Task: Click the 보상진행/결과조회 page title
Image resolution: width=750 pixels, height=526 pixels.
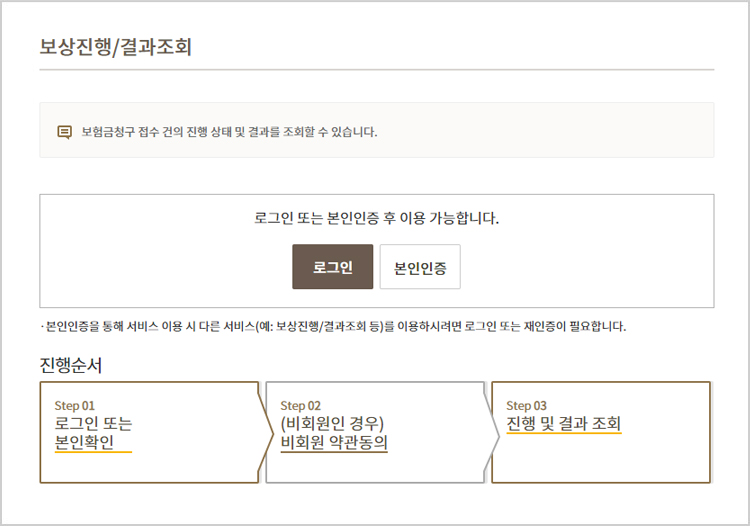Action: coord(115,47)
